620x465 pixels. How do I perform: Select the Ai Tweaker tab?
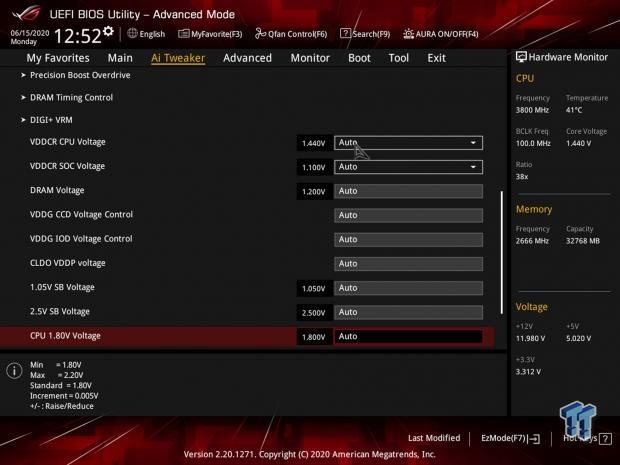click(x=178, y=58)
